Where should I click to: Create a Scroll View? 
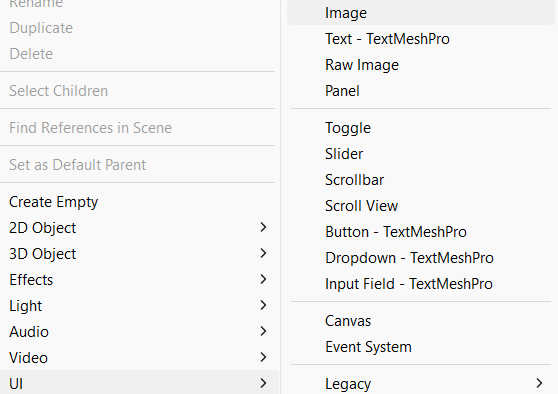click(421, 206)
